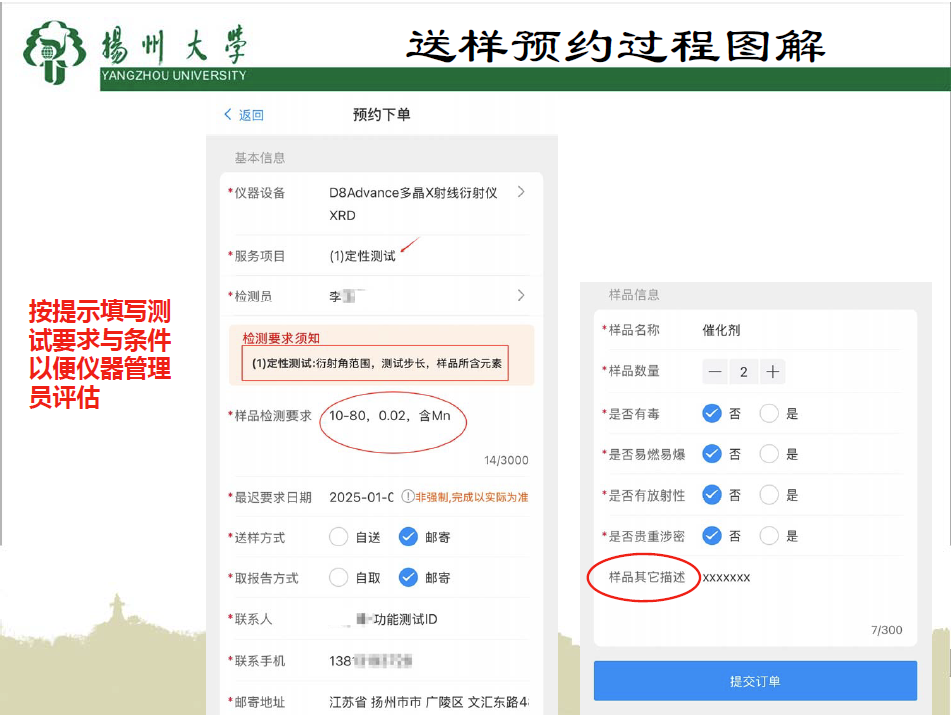Choose 自取 for report pickup method
951x718 pixels.
point(339,578)
